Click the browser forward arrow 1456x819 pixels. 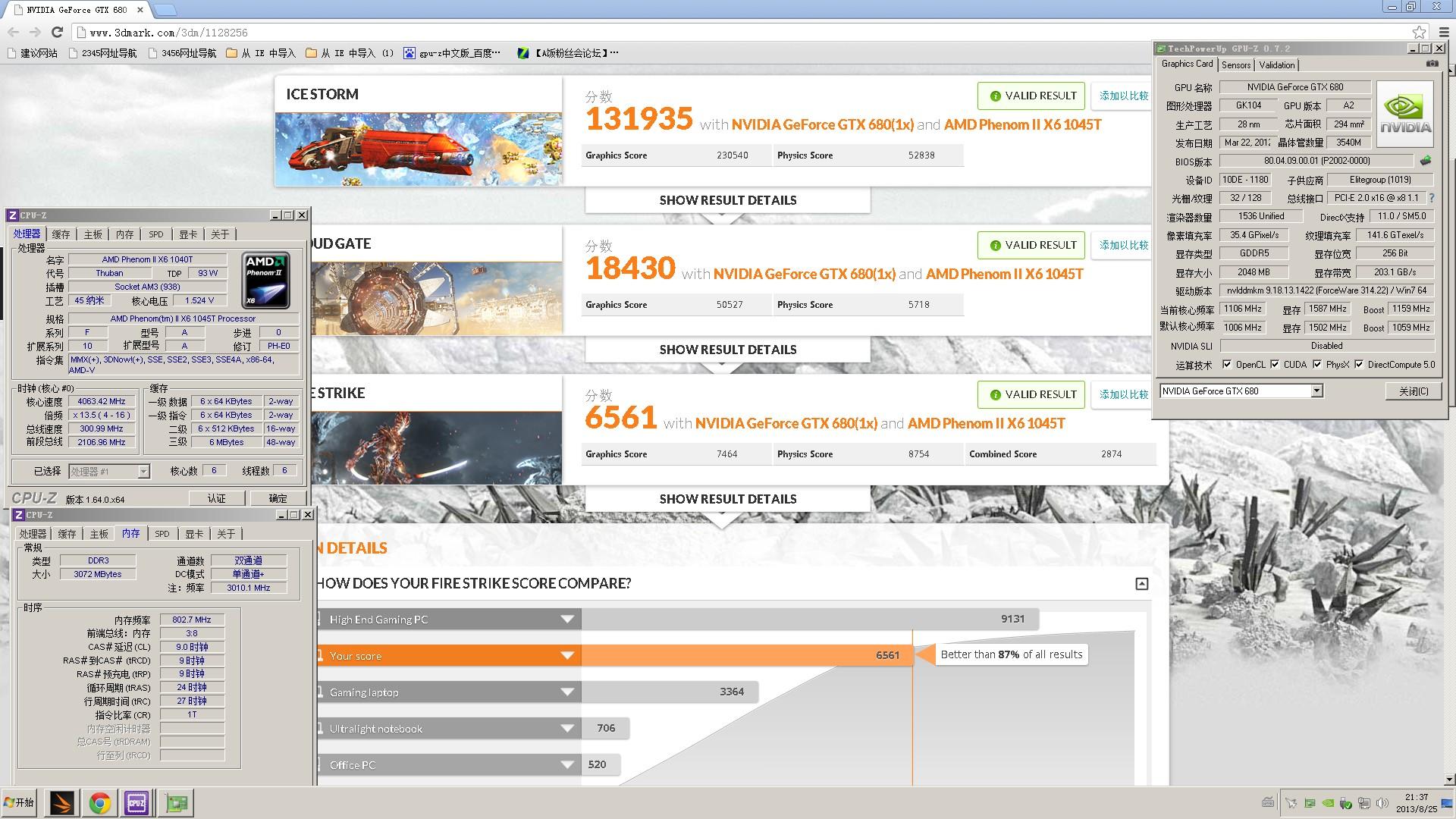click(x=35, y=32)
